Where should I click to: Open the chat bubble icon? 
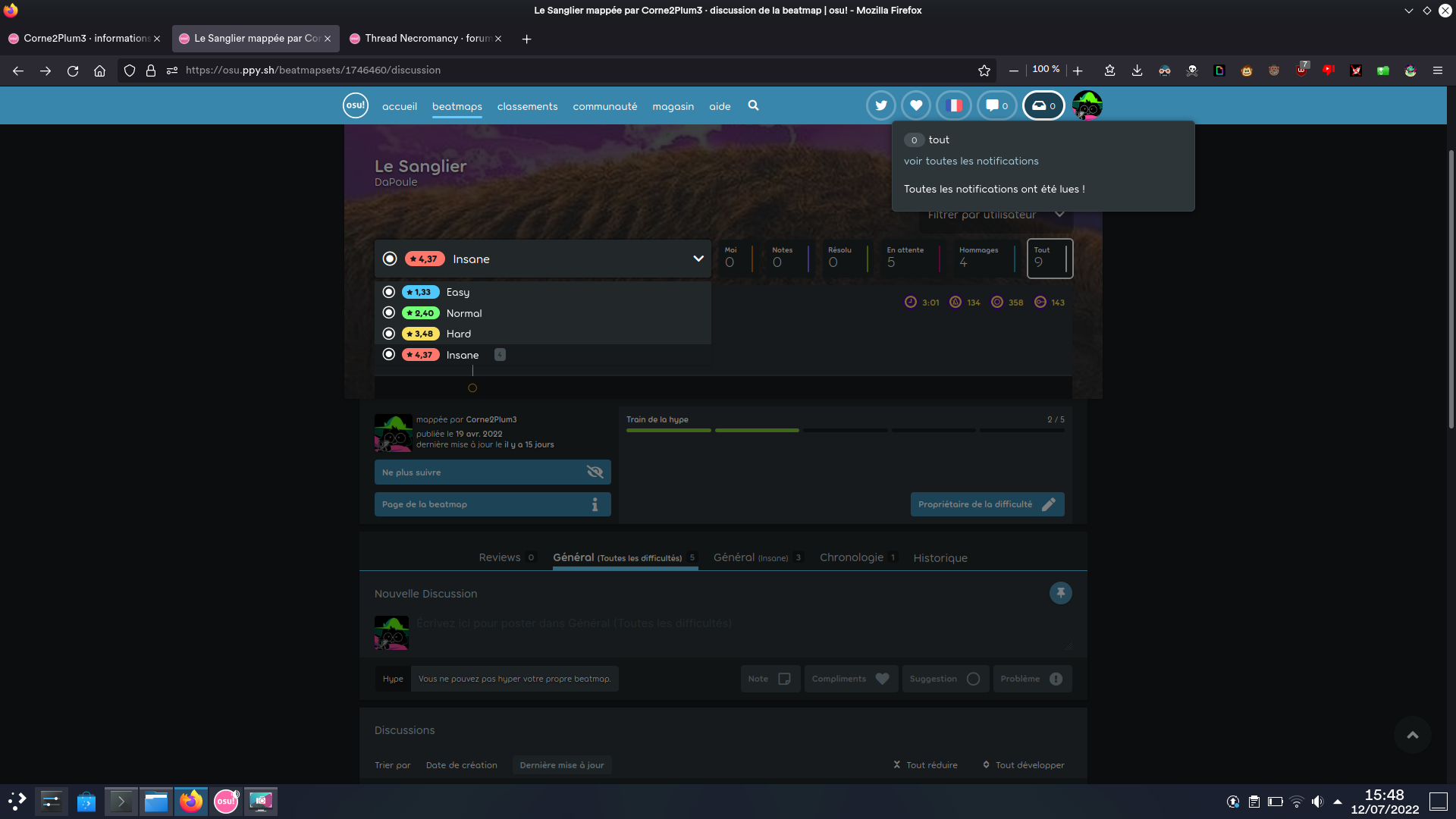993,105
